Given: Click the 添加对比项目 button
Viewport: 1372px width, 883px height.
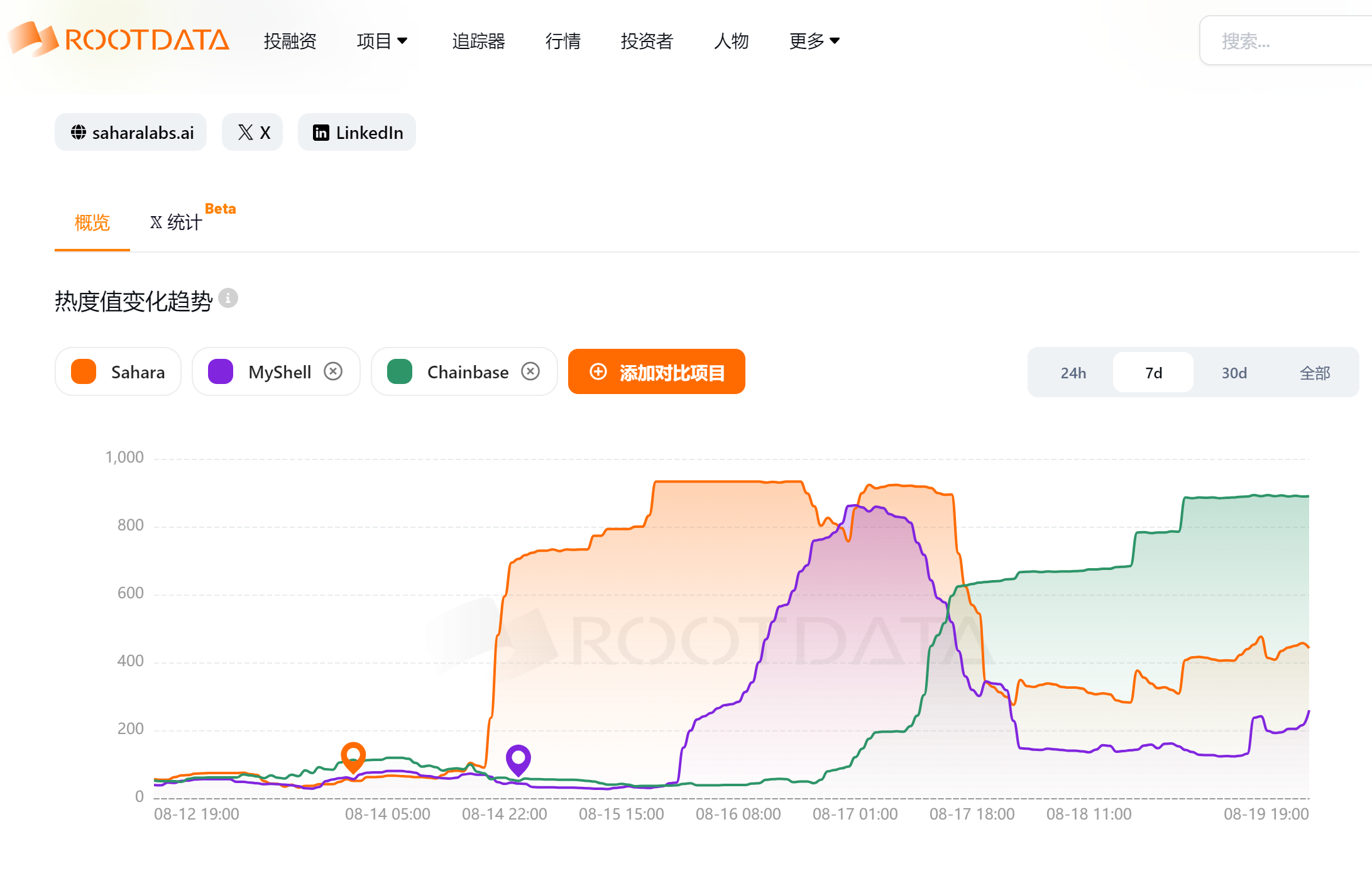Looking at the screenshot, I should pyautogui.click(x=656, y=372).
